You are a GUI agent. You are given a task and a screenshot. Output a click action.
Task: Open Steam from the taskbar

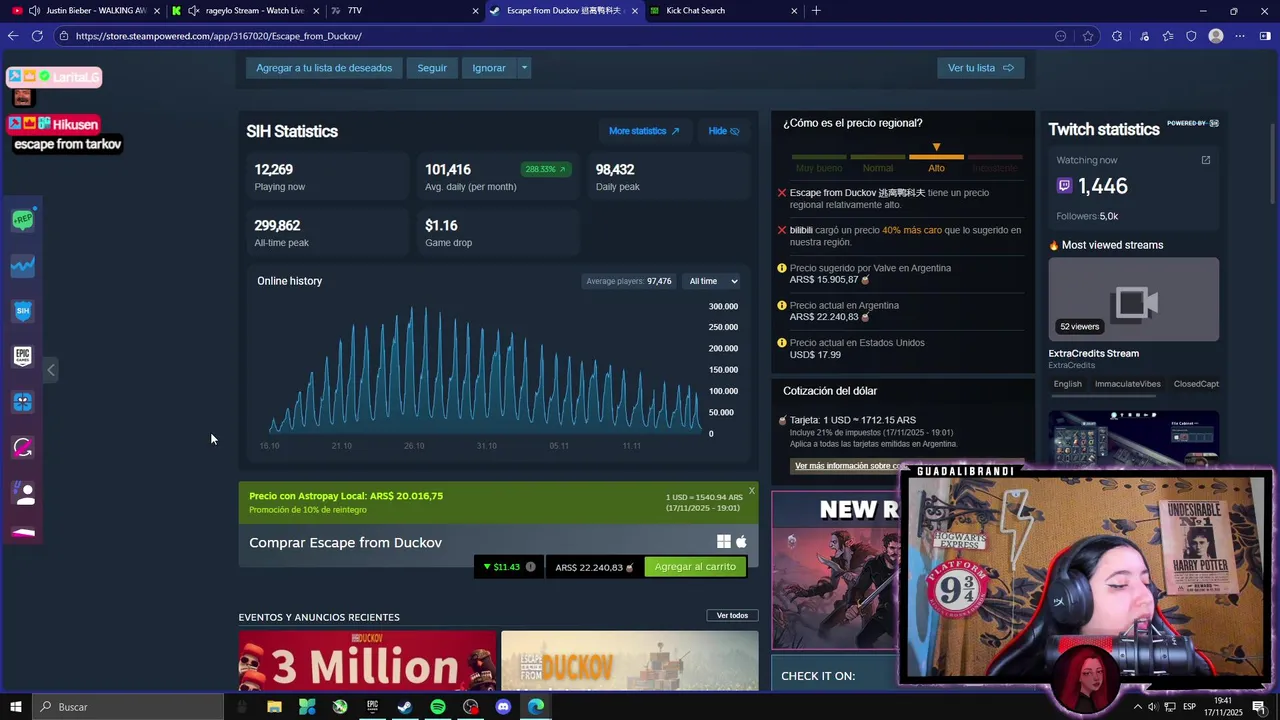point(405,707)
